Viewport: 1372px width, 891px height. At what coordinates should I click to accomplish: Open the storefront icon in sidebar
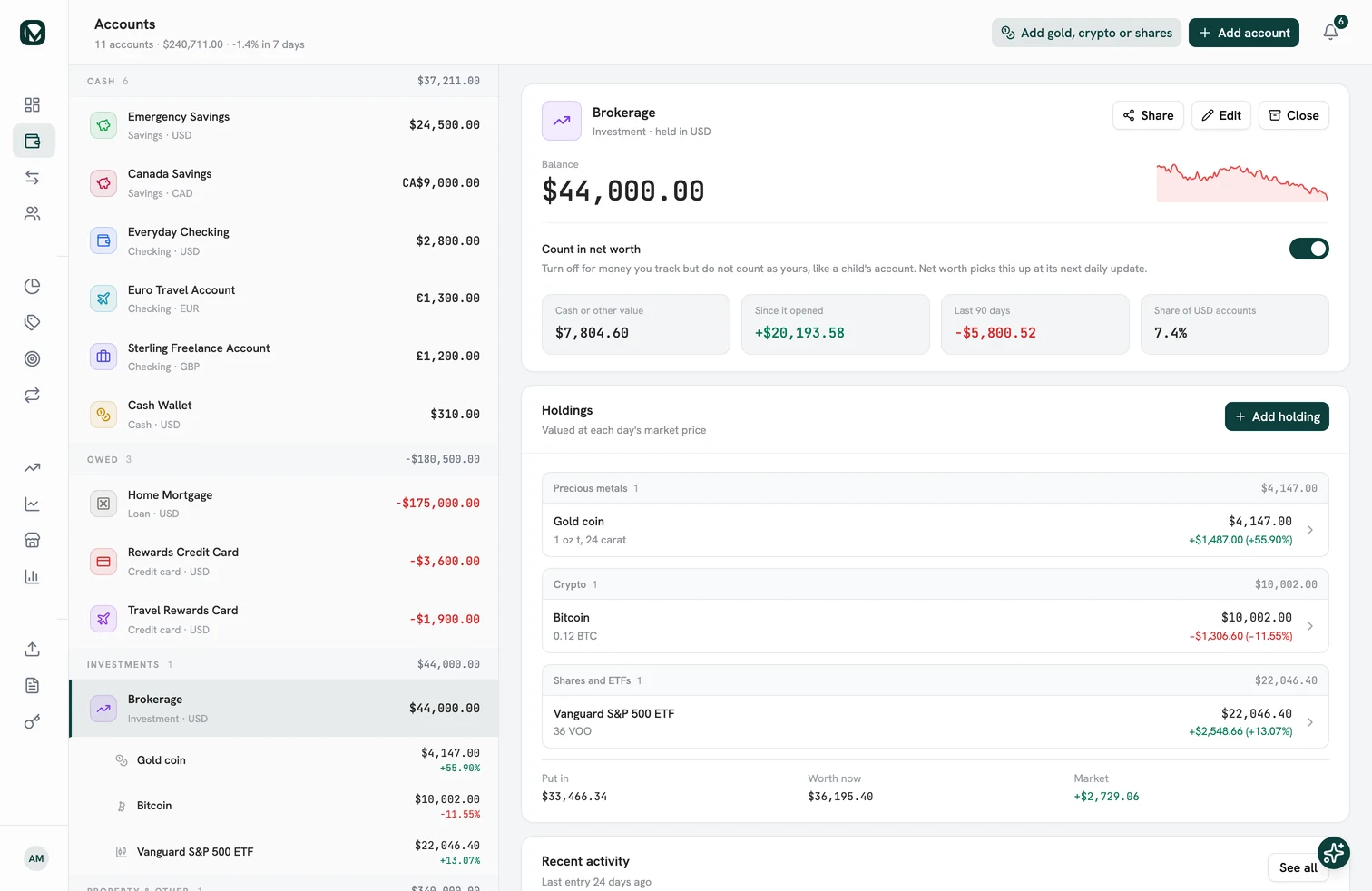[x=33, y=541]
